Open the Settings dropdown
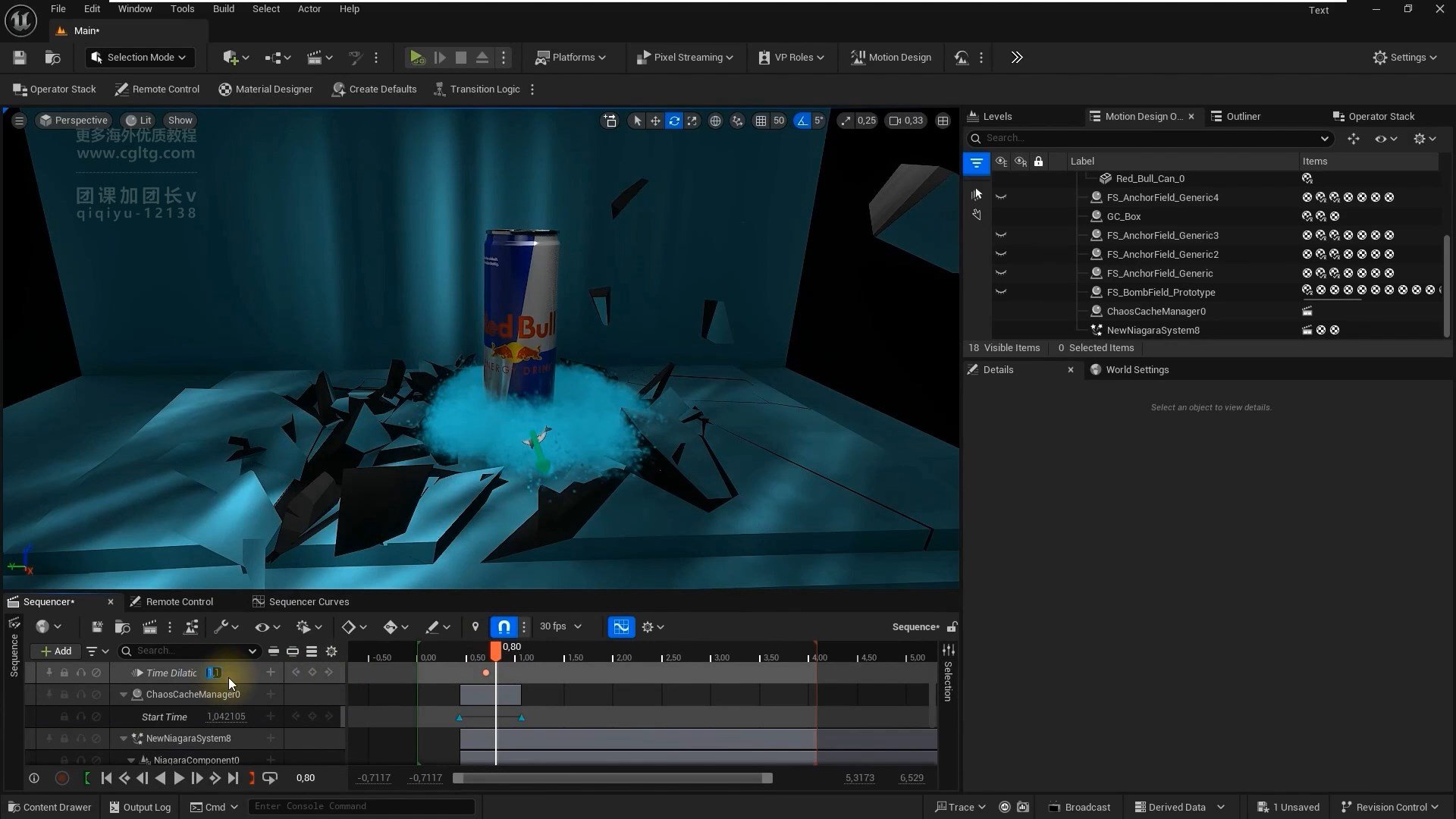 (x=1404, y=58)
